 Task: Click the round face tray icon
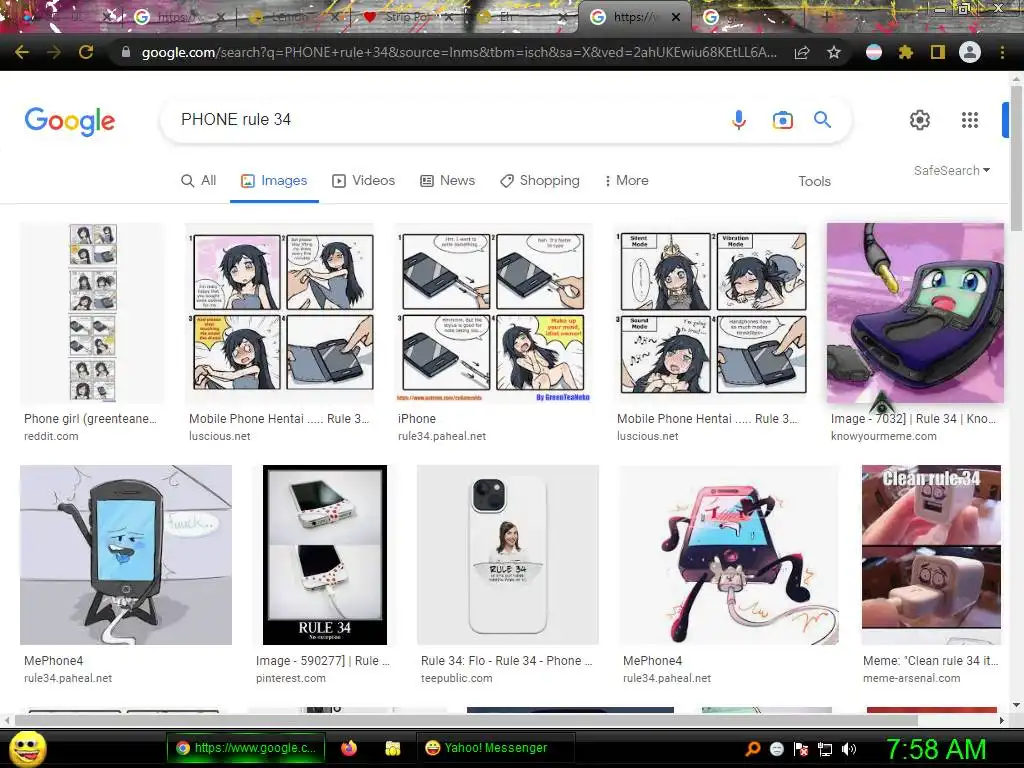(776, 749)
